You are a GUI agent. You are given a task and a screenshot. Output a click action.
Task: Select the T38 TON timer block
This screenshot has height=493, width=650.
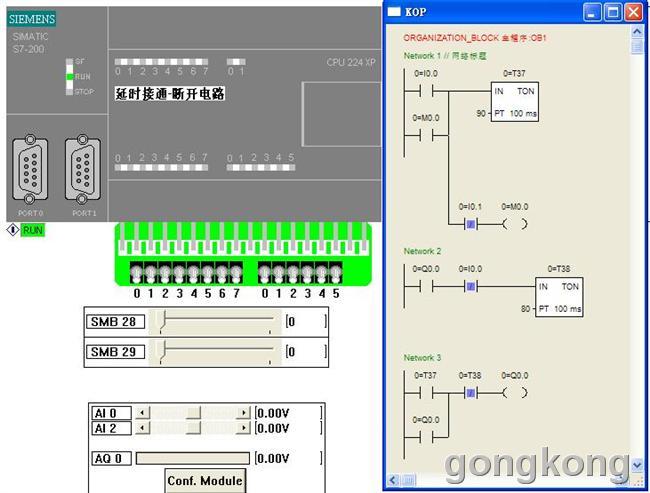click(559, 297)
